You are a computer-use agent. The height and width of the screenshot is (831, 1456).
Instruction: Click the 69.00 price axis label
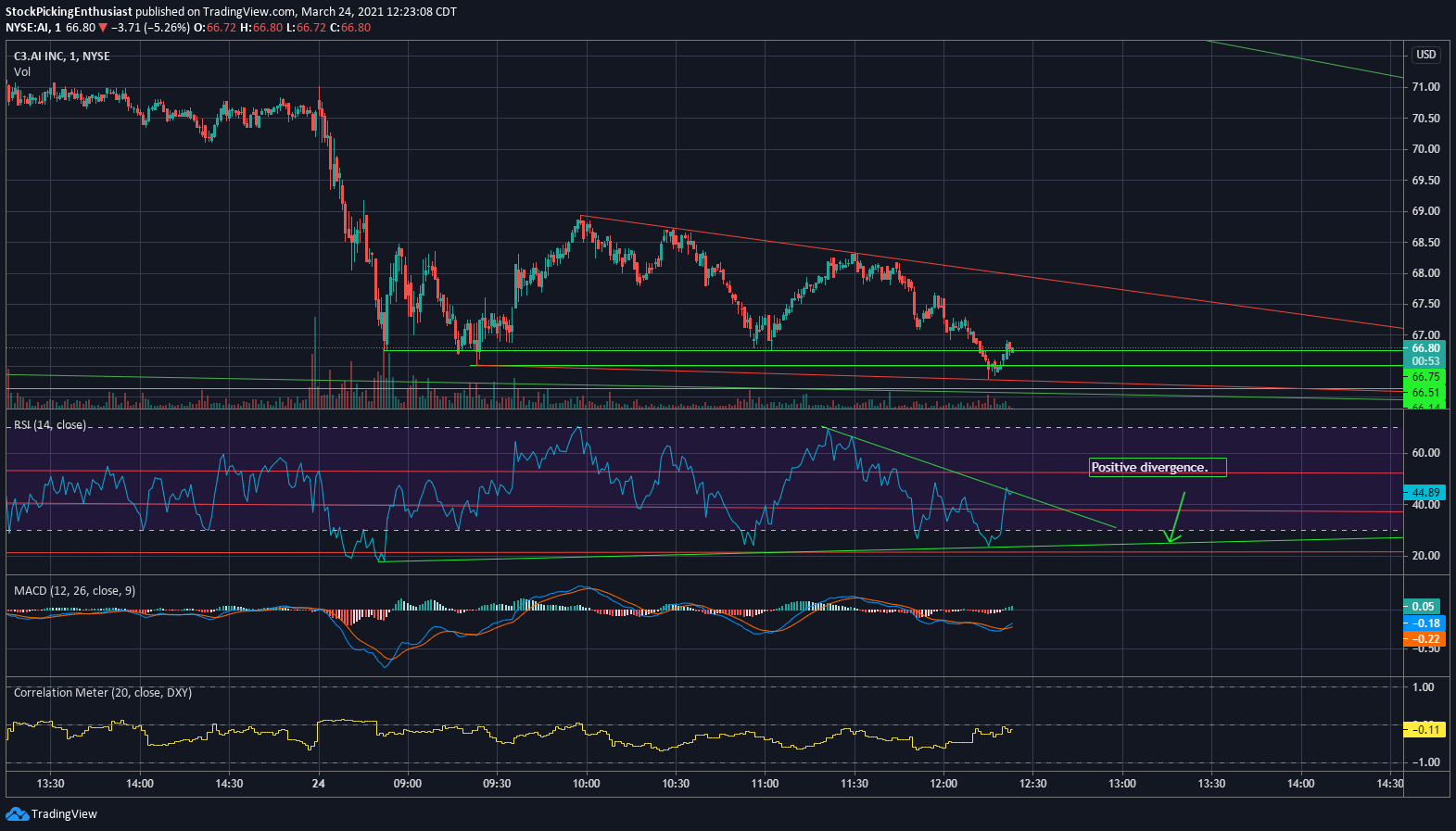1425,211
